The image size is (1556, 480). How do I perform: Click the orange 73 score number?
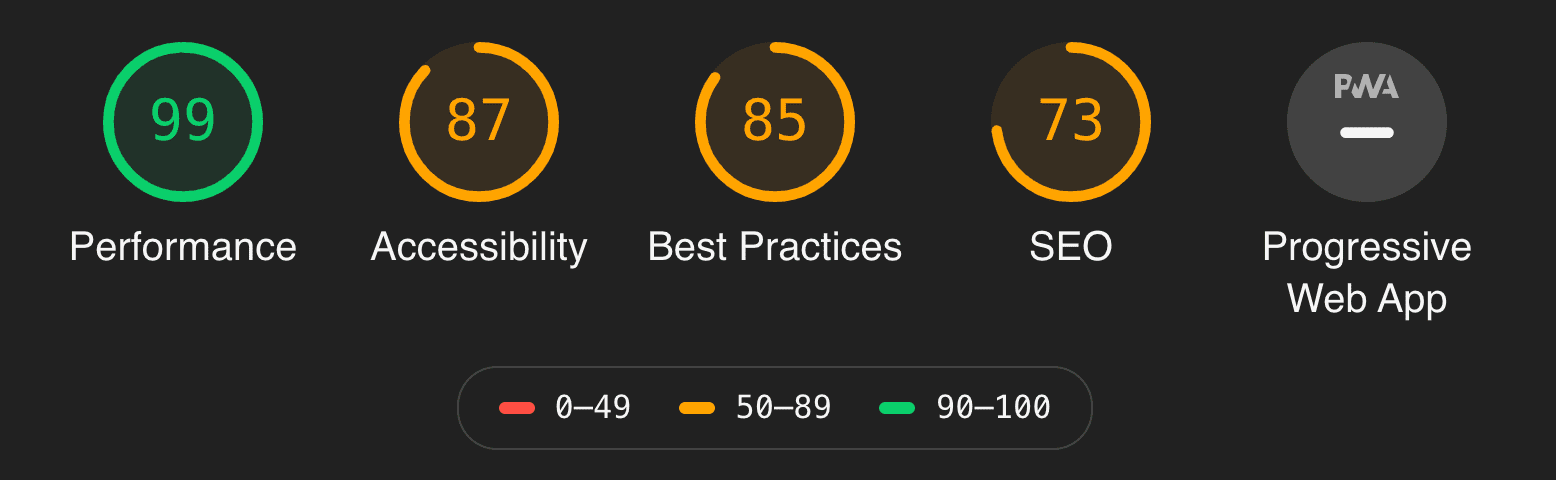(1071, 121)
